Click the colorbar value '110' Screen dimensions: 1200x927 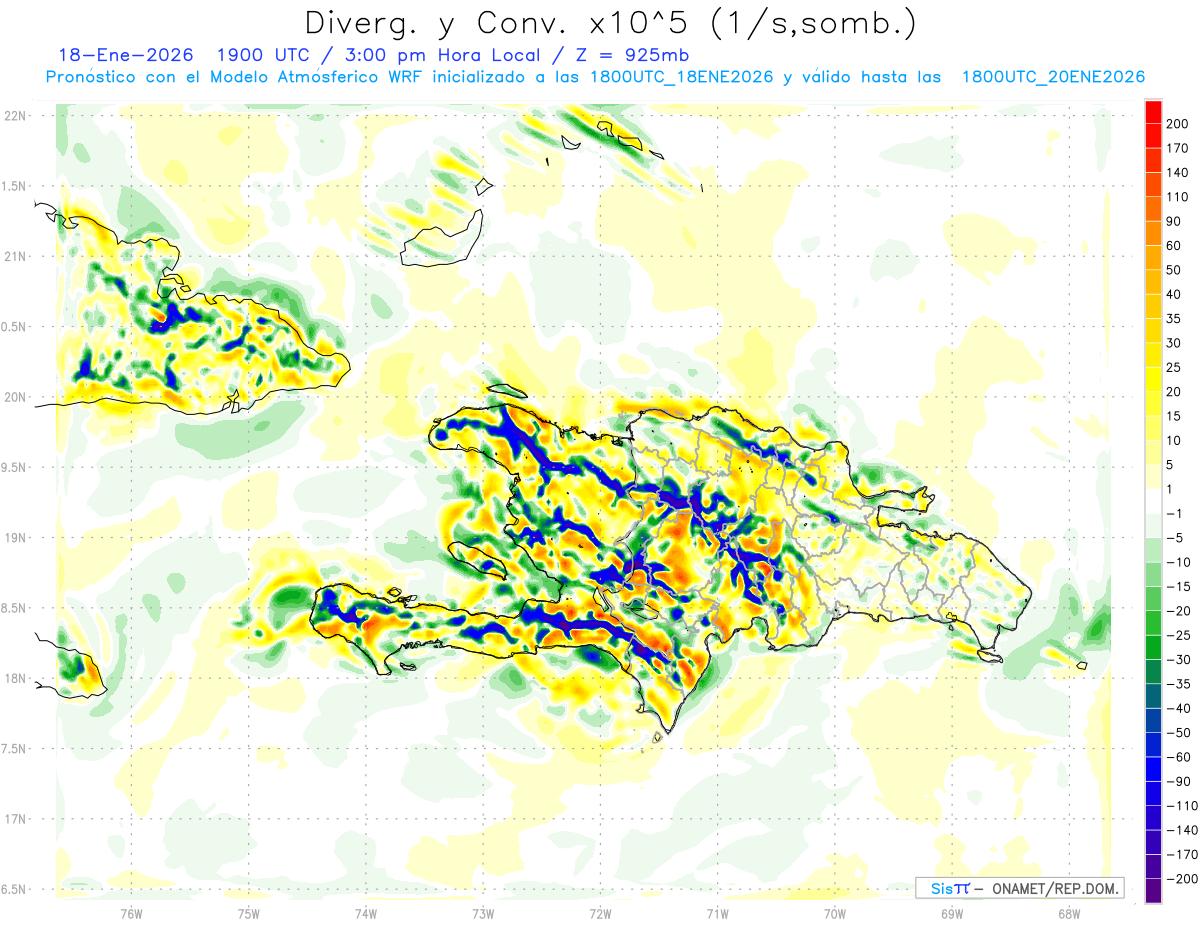tap(1178, 197)
